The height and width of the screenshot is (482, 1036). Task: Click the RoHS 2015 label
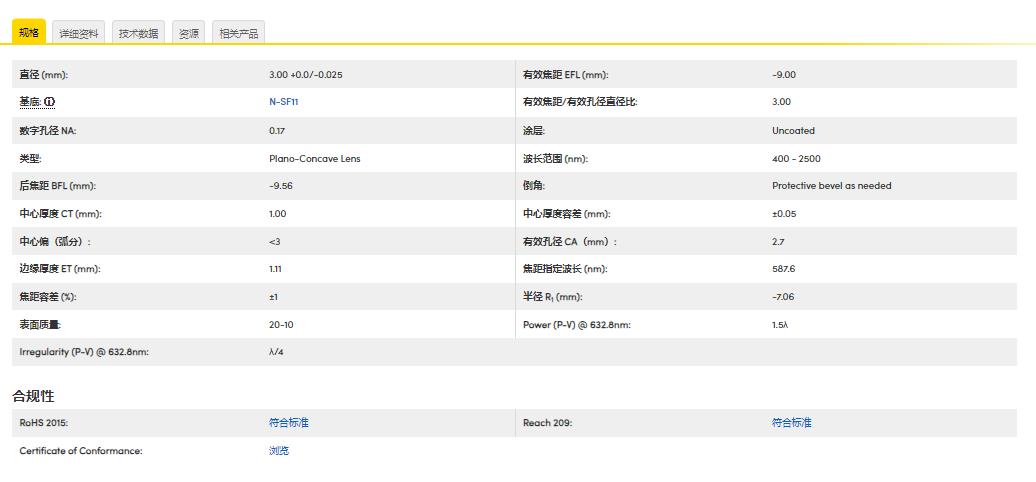[x=44, y=423]
